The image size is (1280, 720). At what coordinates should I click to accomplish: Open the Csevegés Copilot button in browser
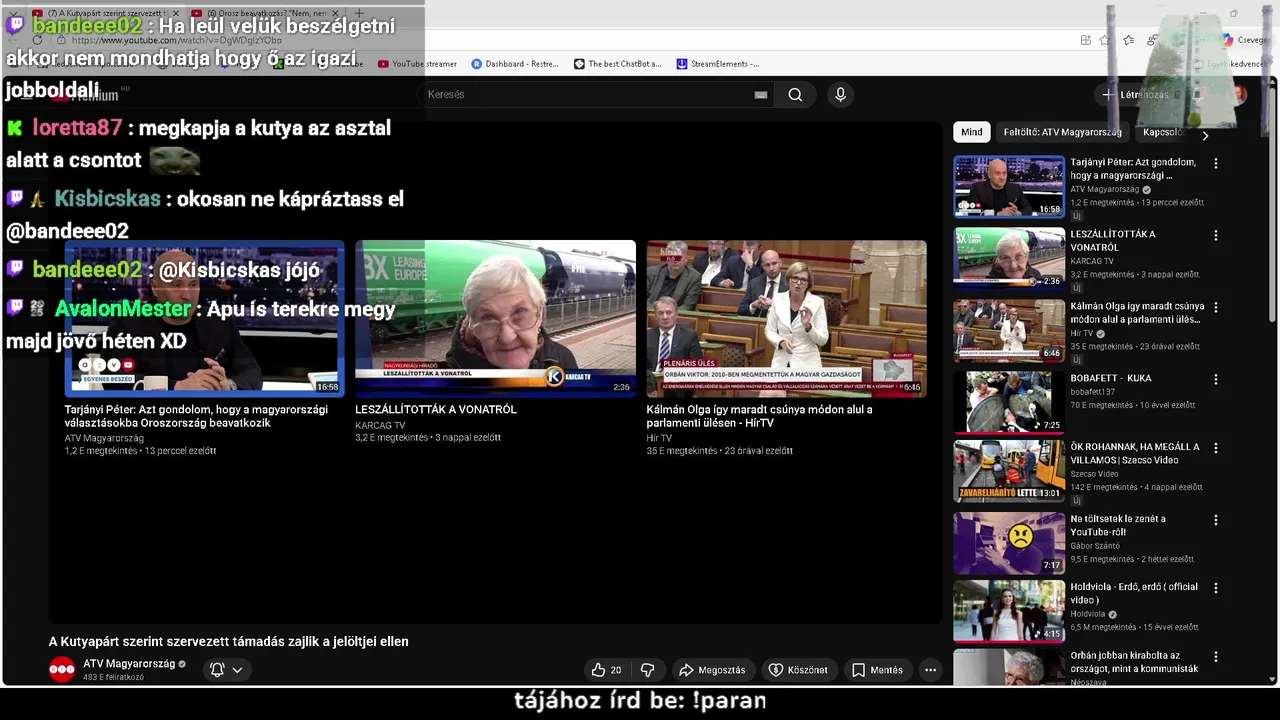coord(1245,40)
